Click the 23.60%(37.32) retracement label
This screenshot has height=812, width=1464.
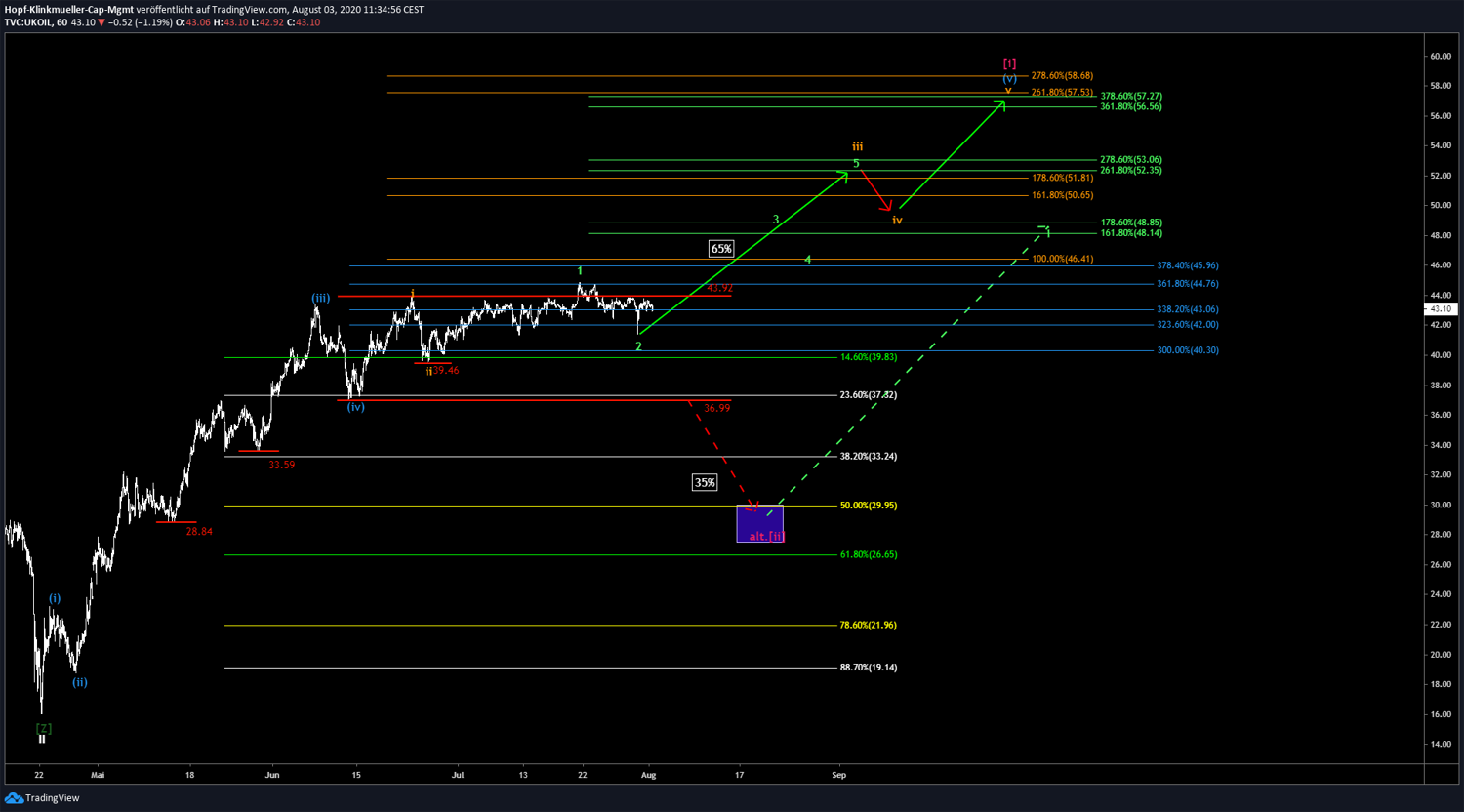(x=869, y=395)
